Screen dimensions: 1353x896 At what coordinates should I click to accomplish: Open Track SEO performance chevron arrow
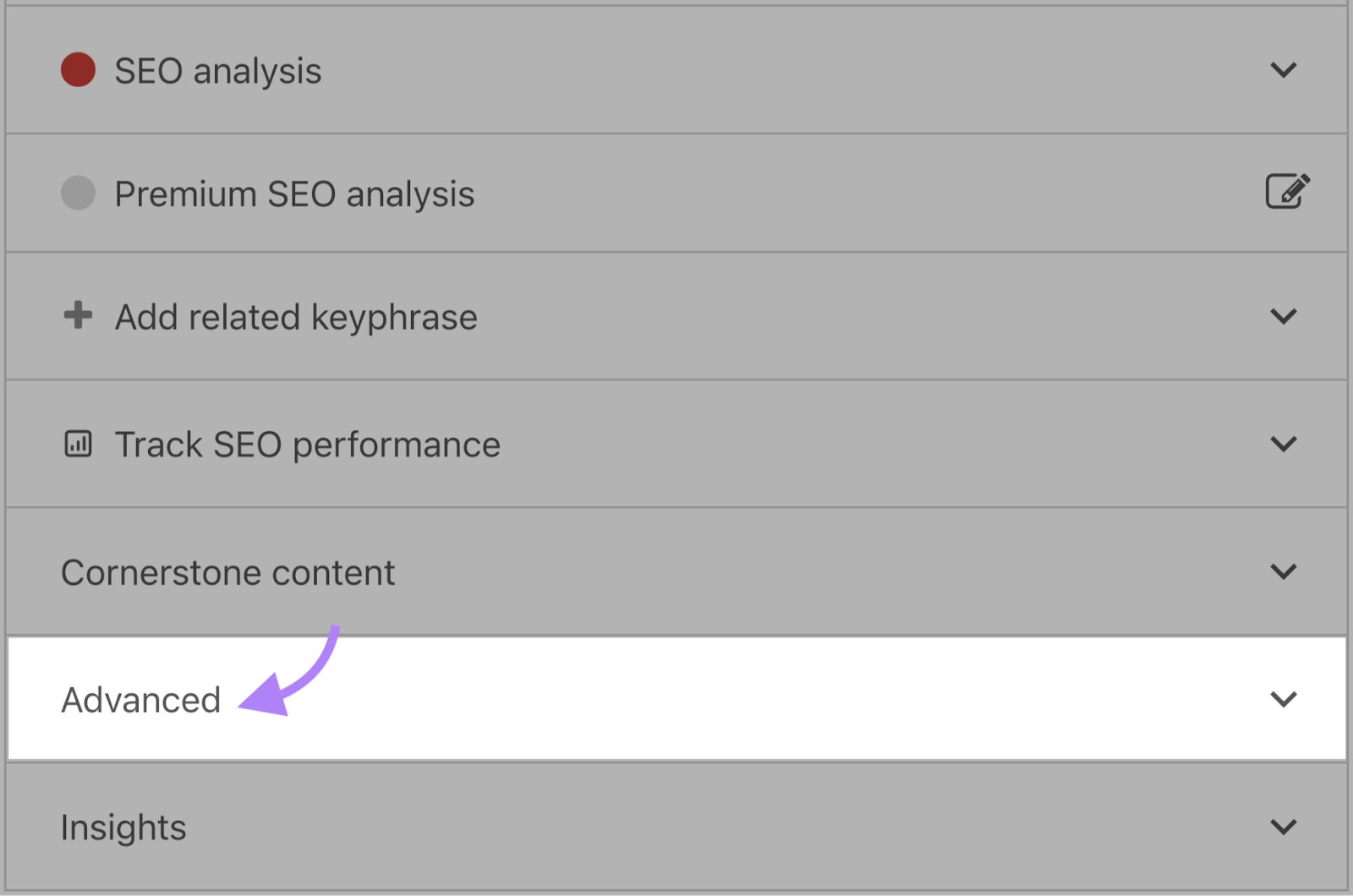(1283, 445)
